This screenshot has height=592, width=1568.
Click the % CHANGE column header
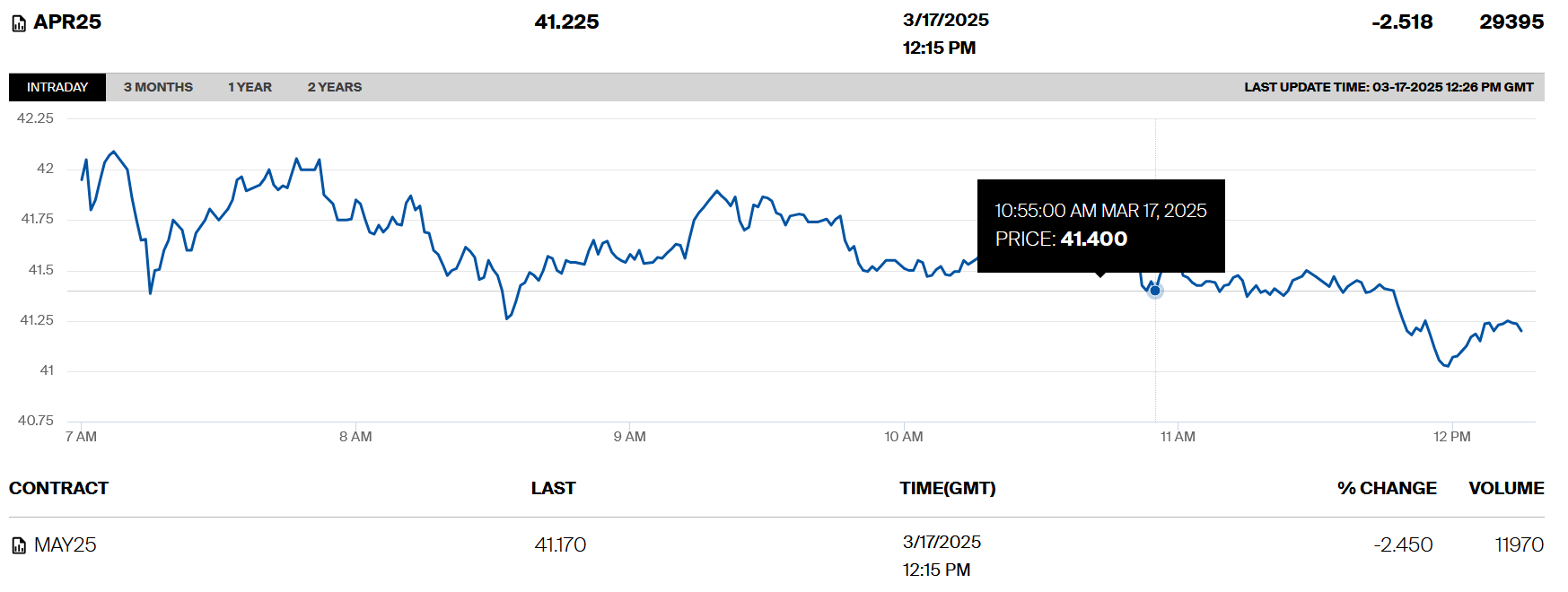pyautogui.click(x=1386, y=488)
